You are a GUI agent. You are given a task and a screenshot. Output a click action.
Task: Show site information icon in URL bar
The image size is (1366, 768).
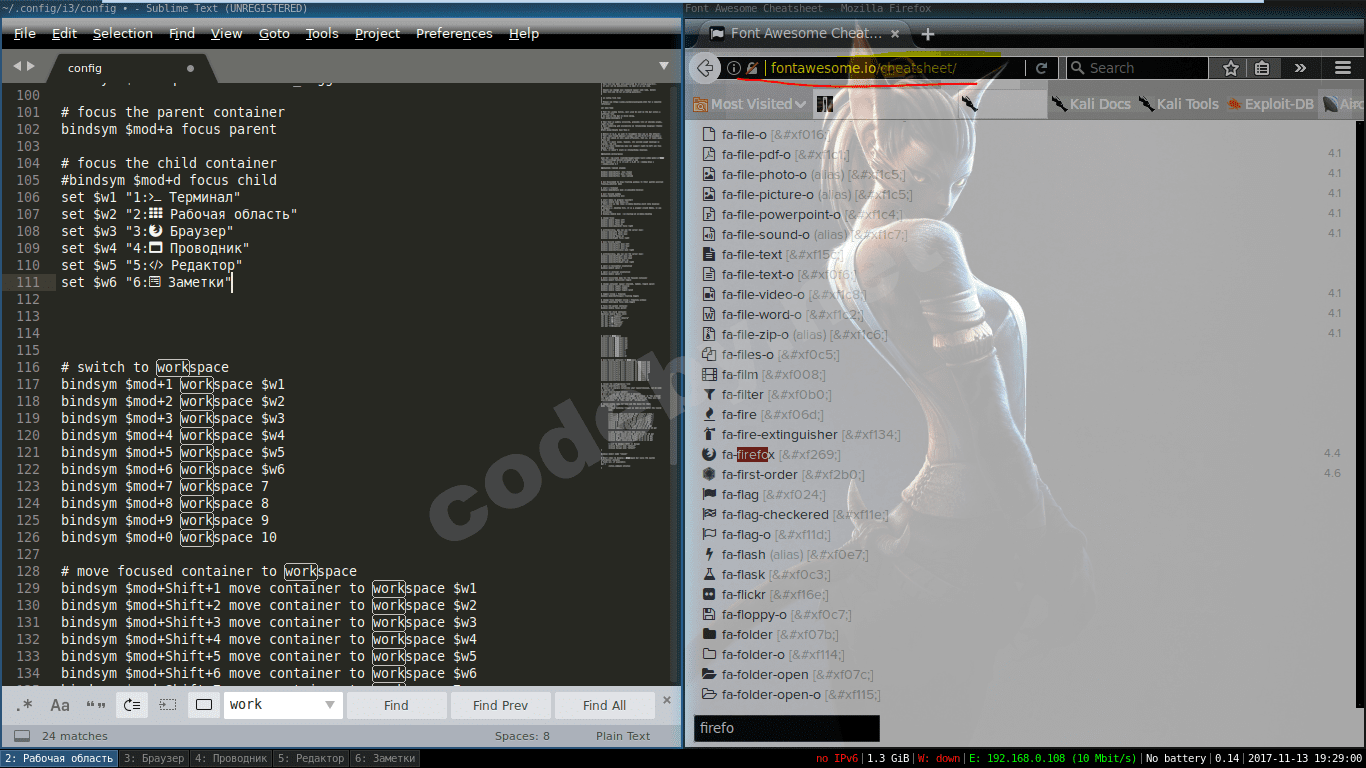coord(733,68)
